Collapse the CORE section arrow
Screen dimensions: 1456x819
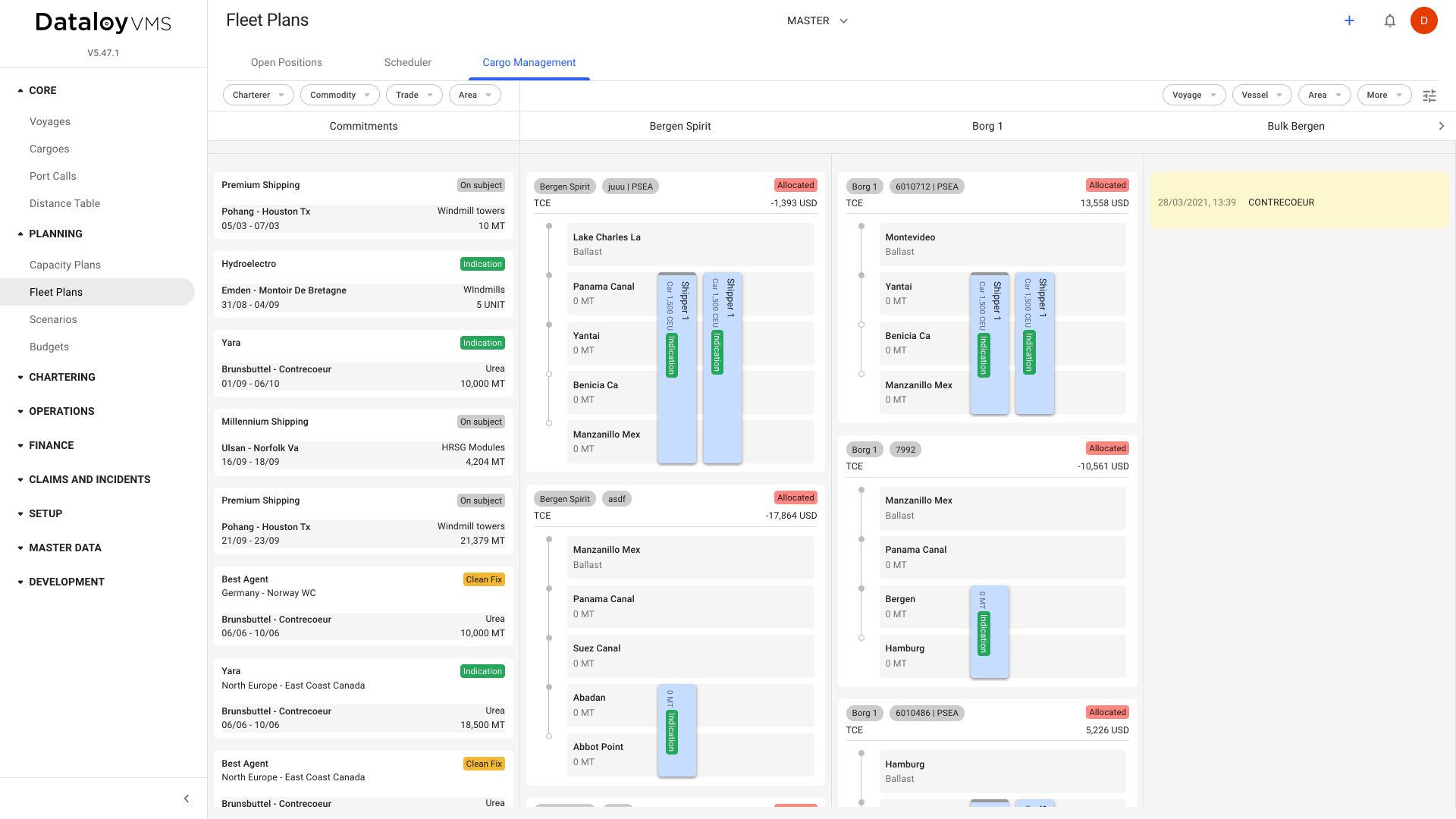(x=20, y=90)
